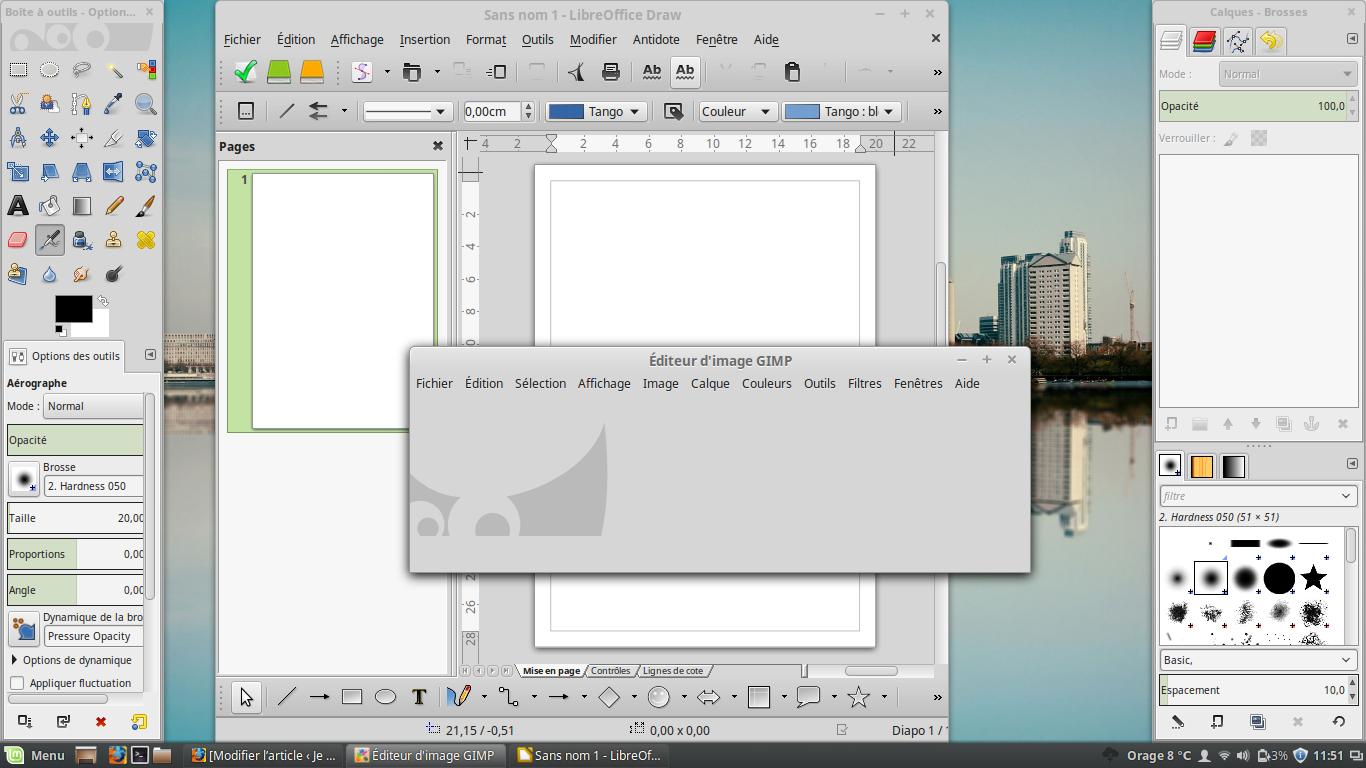Select the ellipse shape tool in Draw
Image resolution: width=1366 pixels, height=768 pixels.
click(x=385, y=697)
